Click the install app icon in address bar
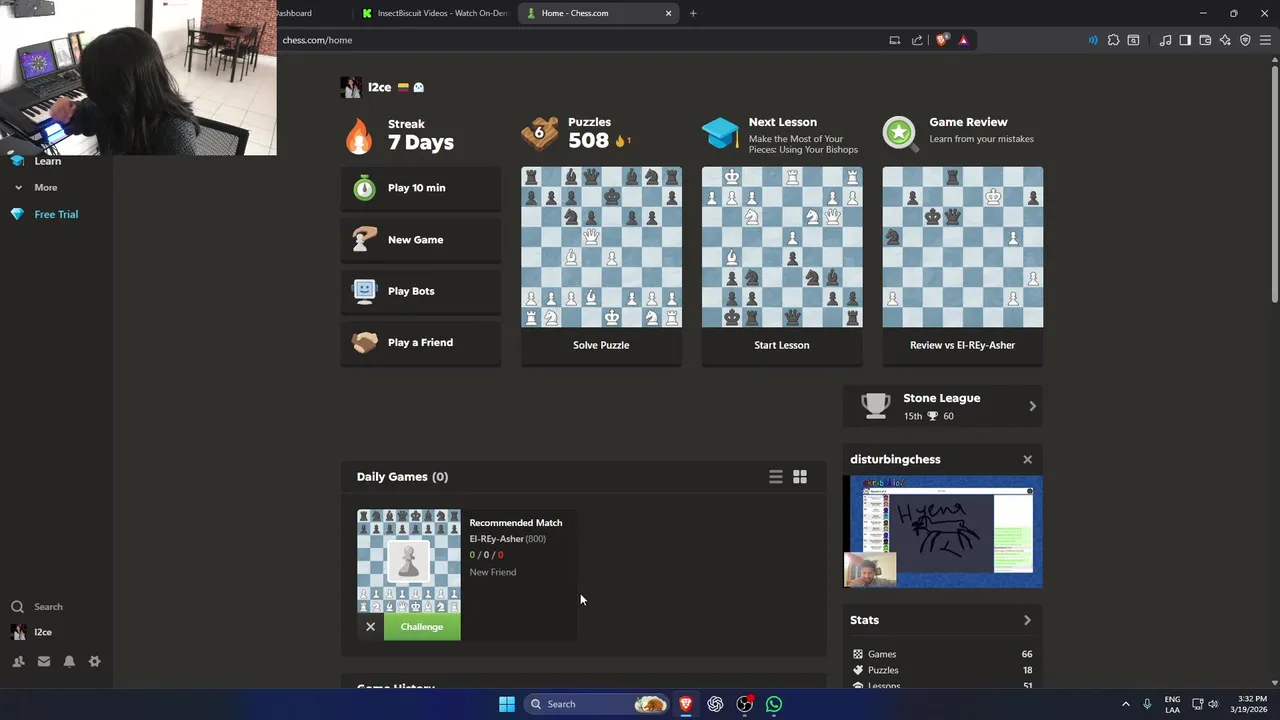Viewport: 1280px width, 720px height. point(895,40)
